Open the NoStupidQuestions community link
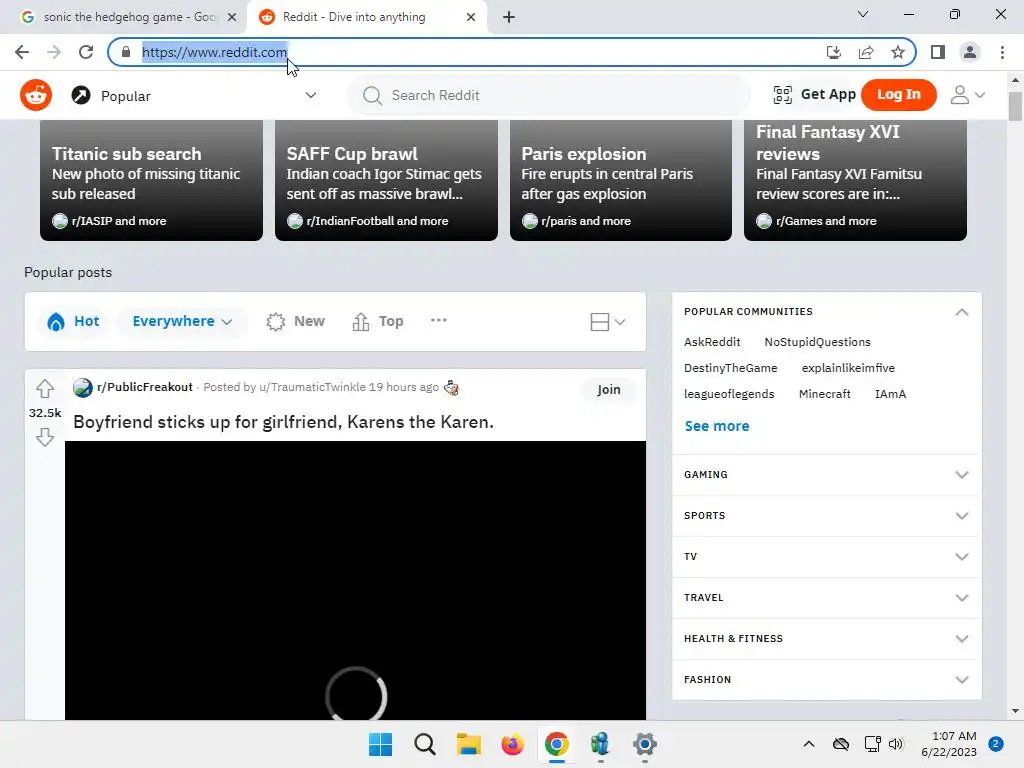This screenshot has width=1024, height=768. [x=818, y=342]
